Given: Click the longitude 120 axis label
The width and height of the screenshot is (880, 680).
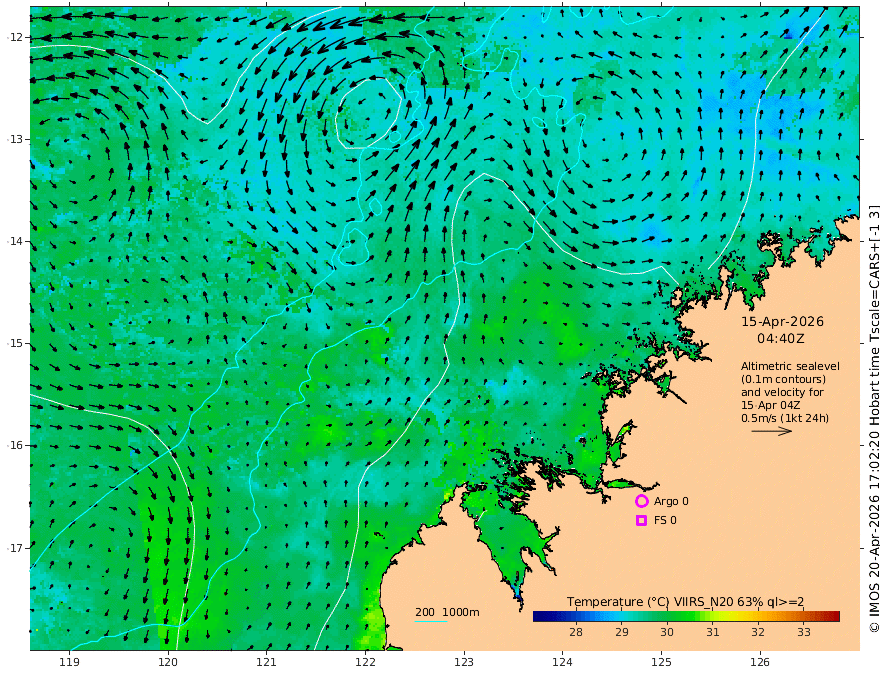Looking at the screenshot, I should click(168, 662).
